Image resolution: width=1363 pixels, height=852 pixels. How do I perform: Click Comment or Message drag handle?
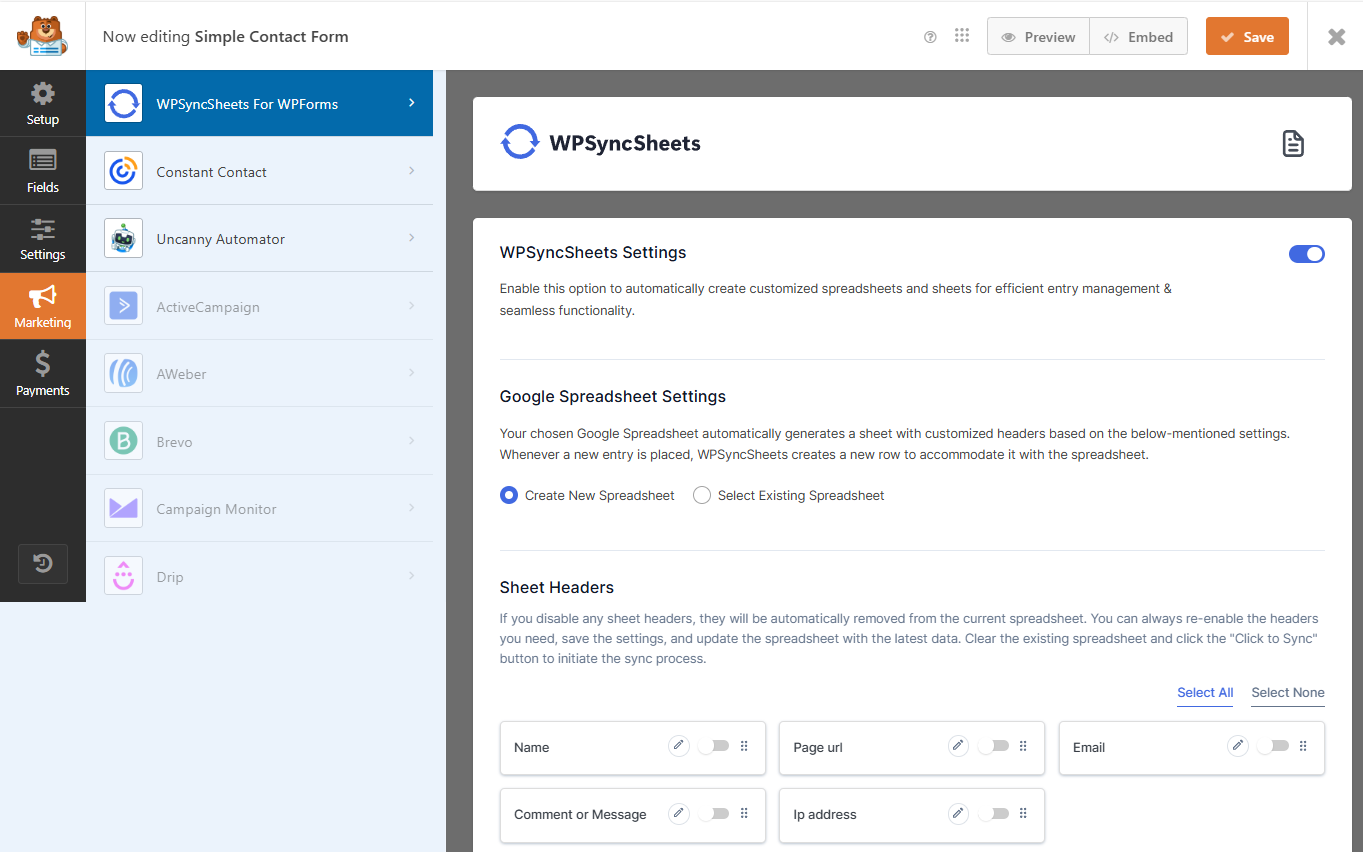coord(744,814)
